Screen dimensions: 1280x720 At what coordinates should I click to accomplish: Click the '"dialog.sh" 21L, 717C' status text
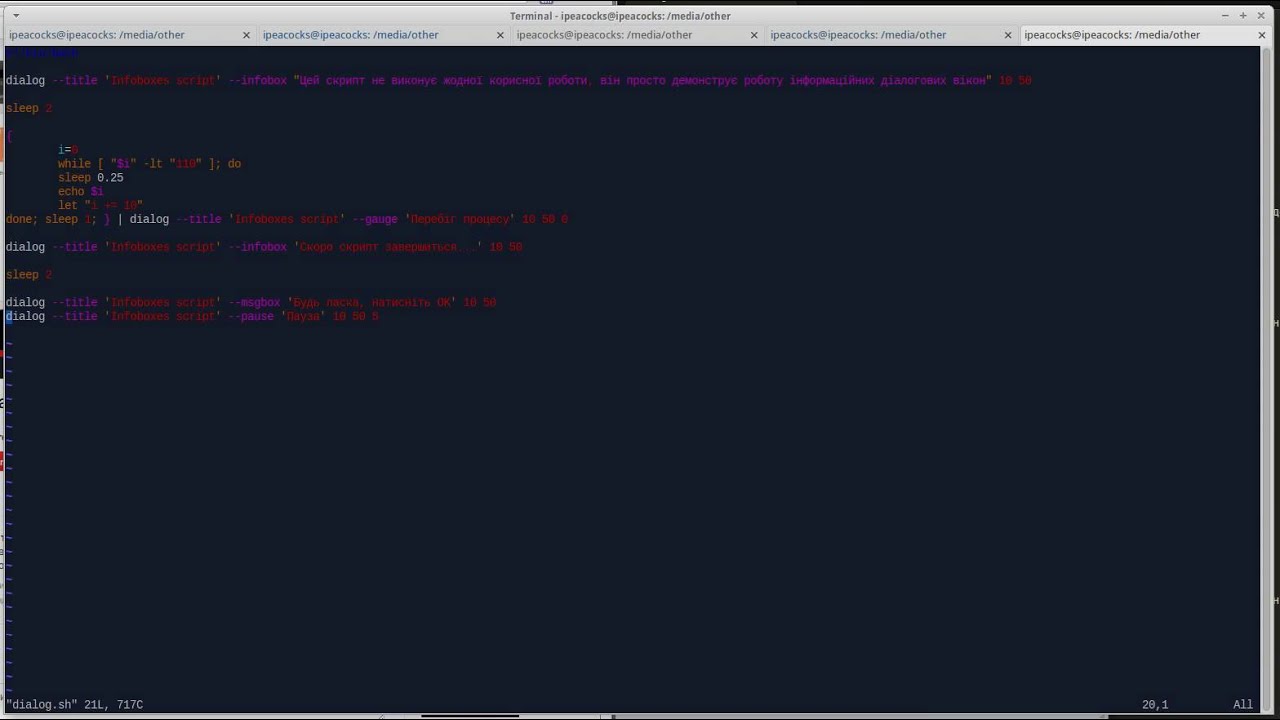pyautogui.click(x=75, y=705)
